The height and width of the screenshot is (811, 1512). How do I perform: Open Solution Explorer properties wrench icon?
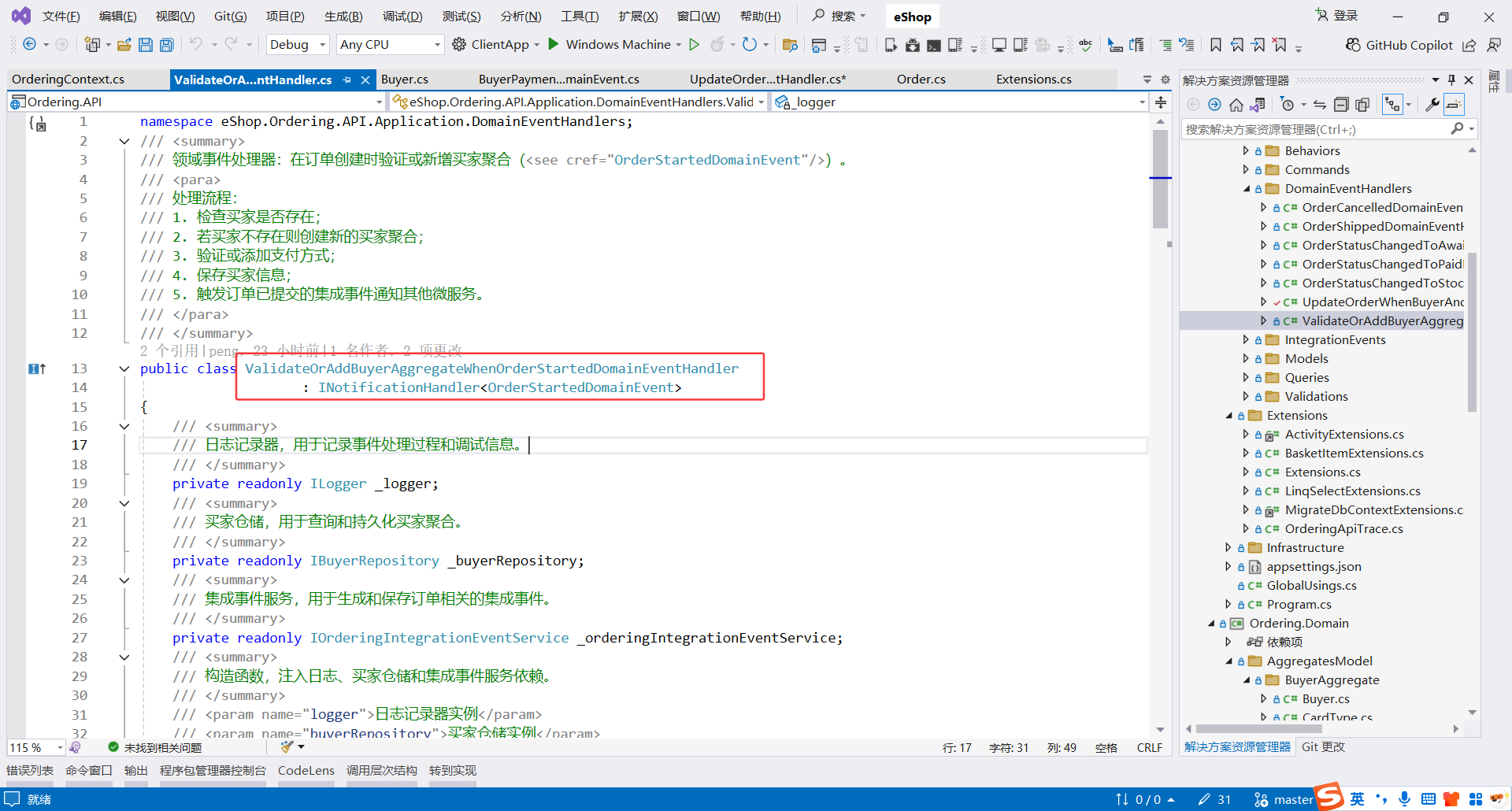coord(1432,105)
